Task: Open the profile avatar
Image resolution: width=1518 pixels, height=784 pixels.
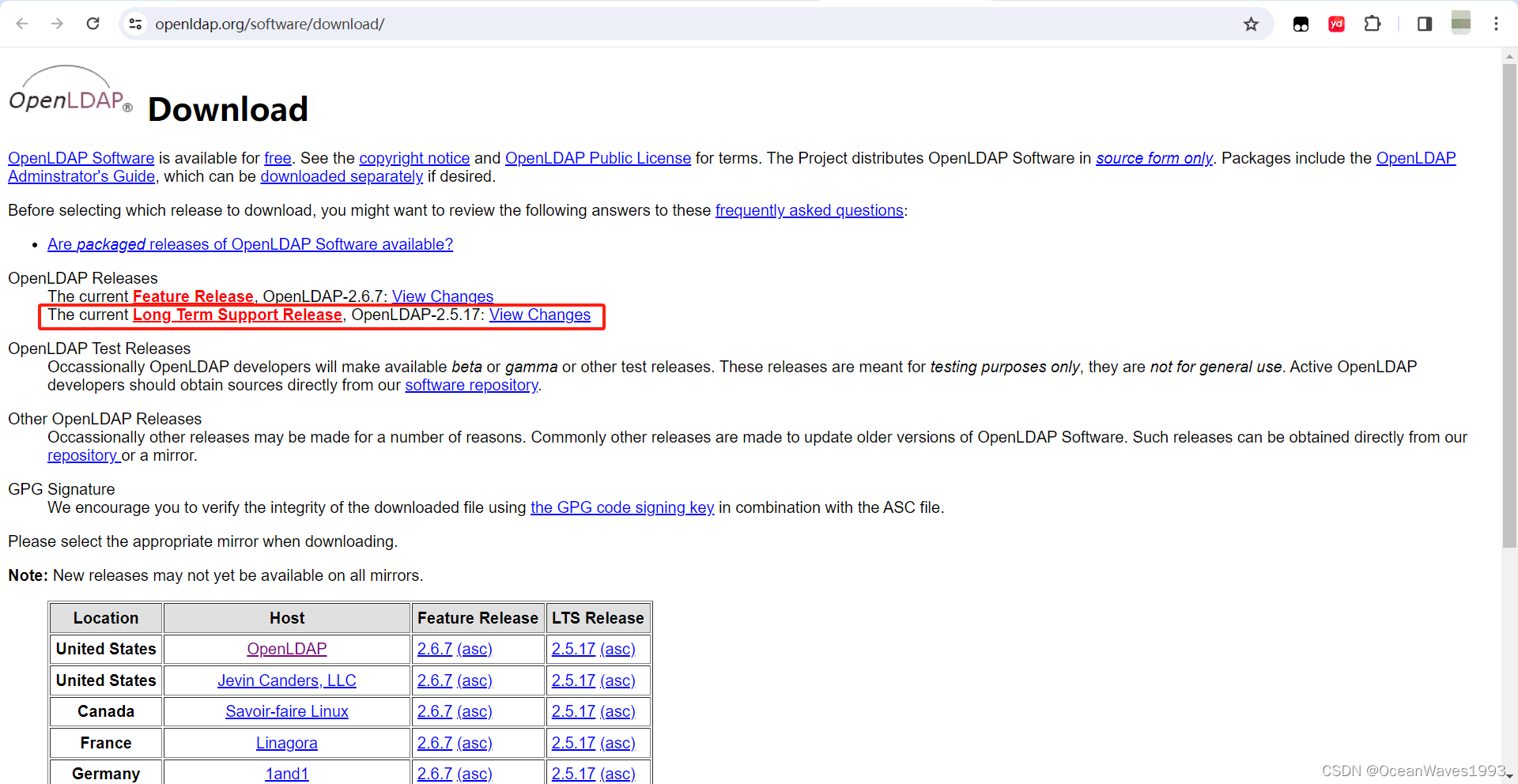Action: tap(1461, 23)
